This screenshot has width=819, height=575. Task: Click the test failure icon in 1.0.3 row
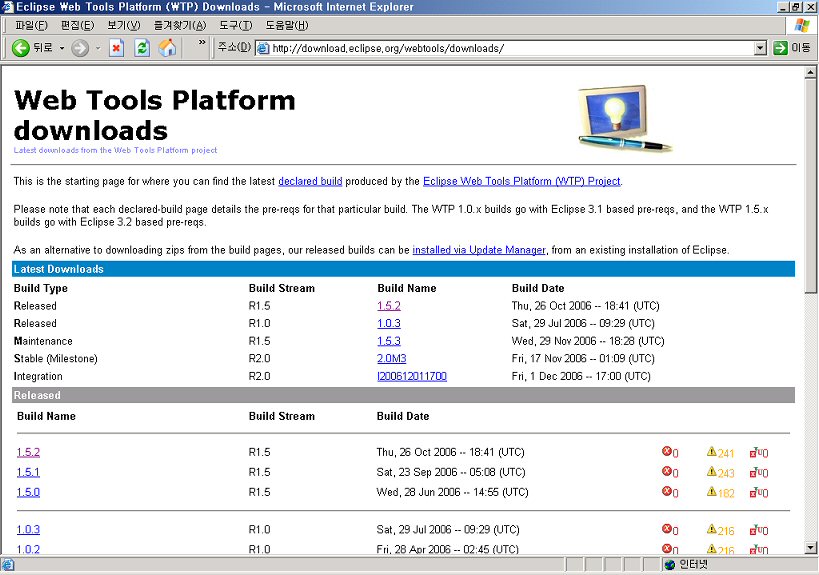(x=754, y=530)
